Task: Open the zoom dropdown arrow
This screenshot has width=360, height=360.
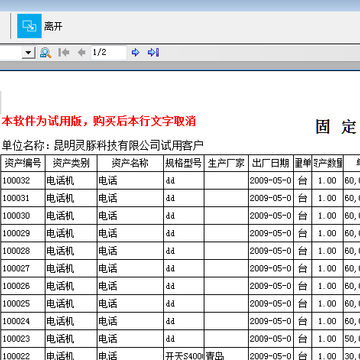Action: [29, 52]
